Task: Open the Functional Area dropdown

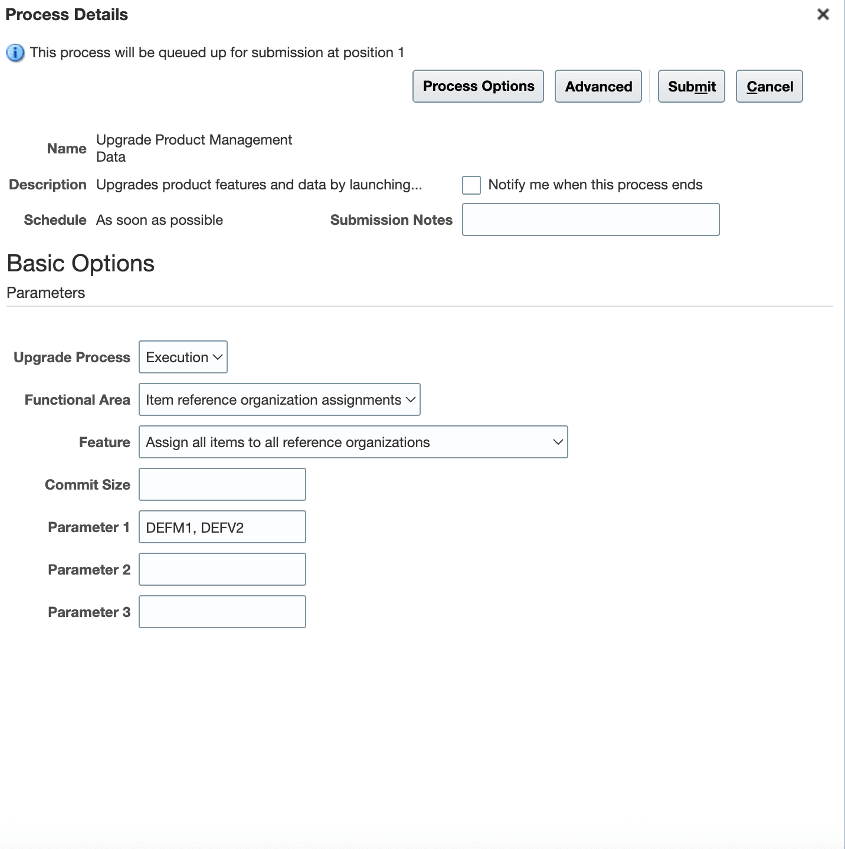Action: 278,399
